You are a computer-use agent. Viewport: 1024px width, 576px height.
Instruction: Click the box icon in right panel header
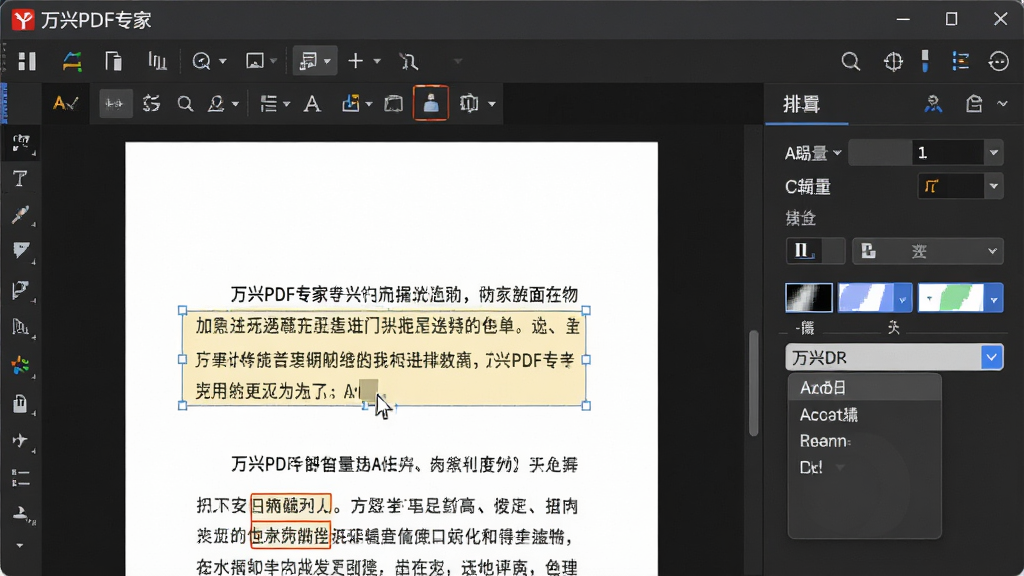974,104
